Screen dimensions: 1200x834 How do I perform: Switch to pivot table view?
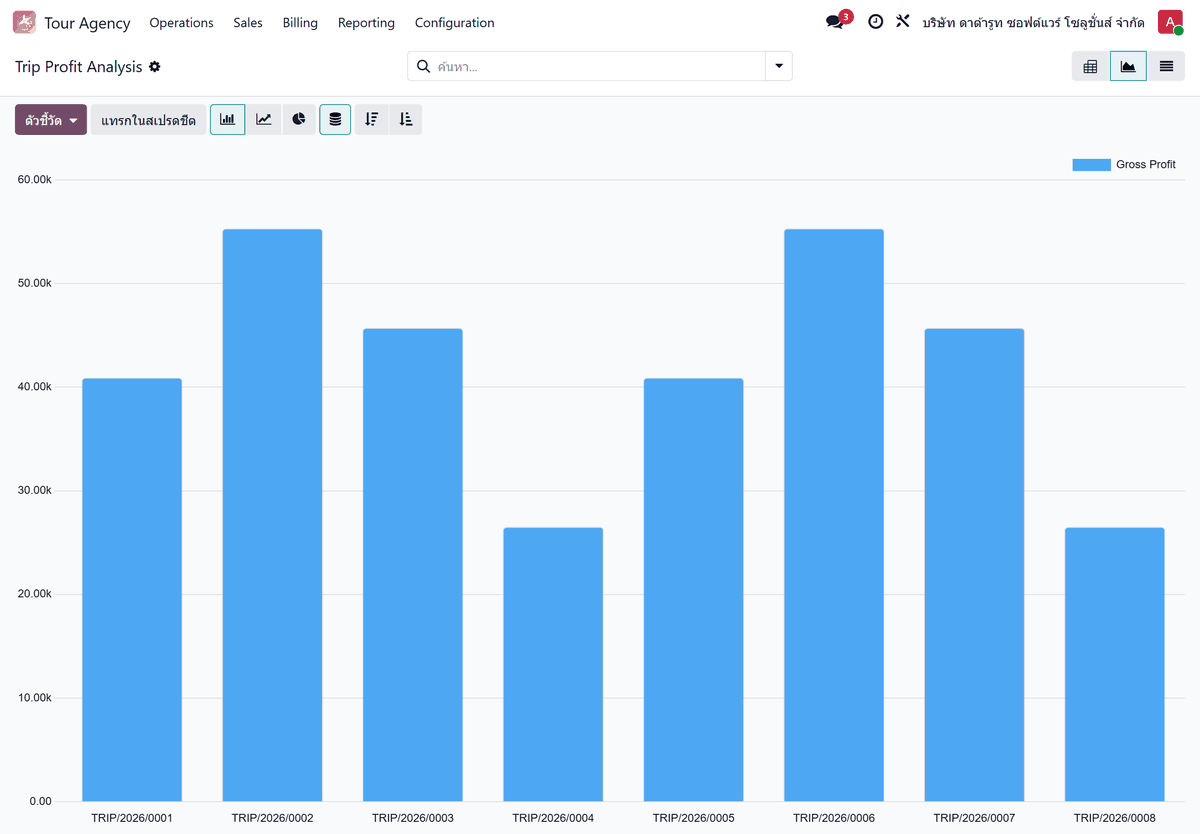coord(1090,66)
